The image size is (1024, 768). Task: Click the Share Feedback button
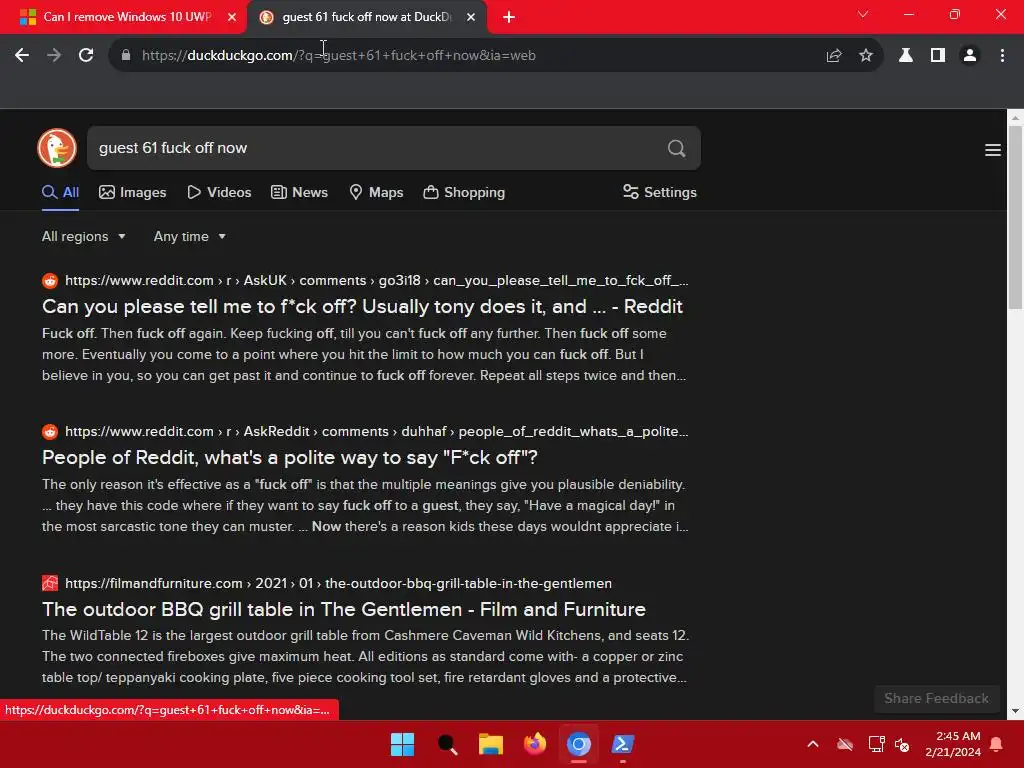click(936, 699)
